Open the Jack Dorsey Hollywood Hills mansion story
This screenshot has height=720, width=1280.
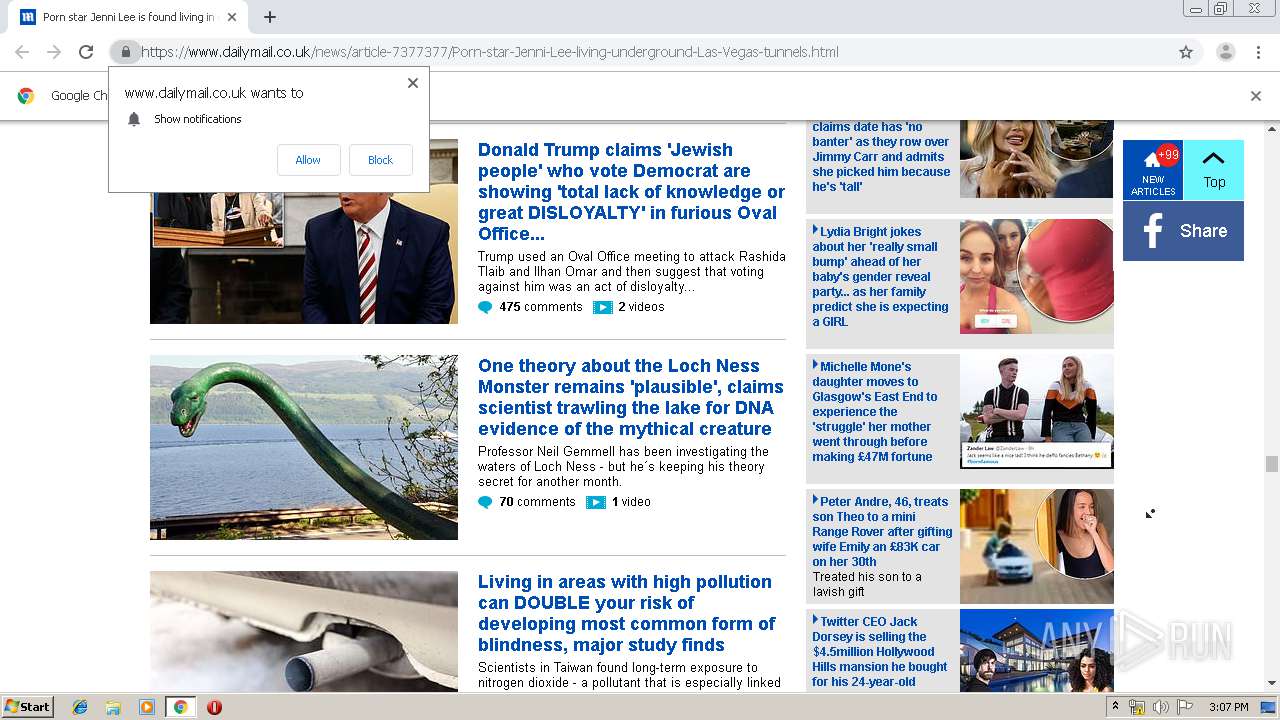pyautogui.click(x=880, y=651)
